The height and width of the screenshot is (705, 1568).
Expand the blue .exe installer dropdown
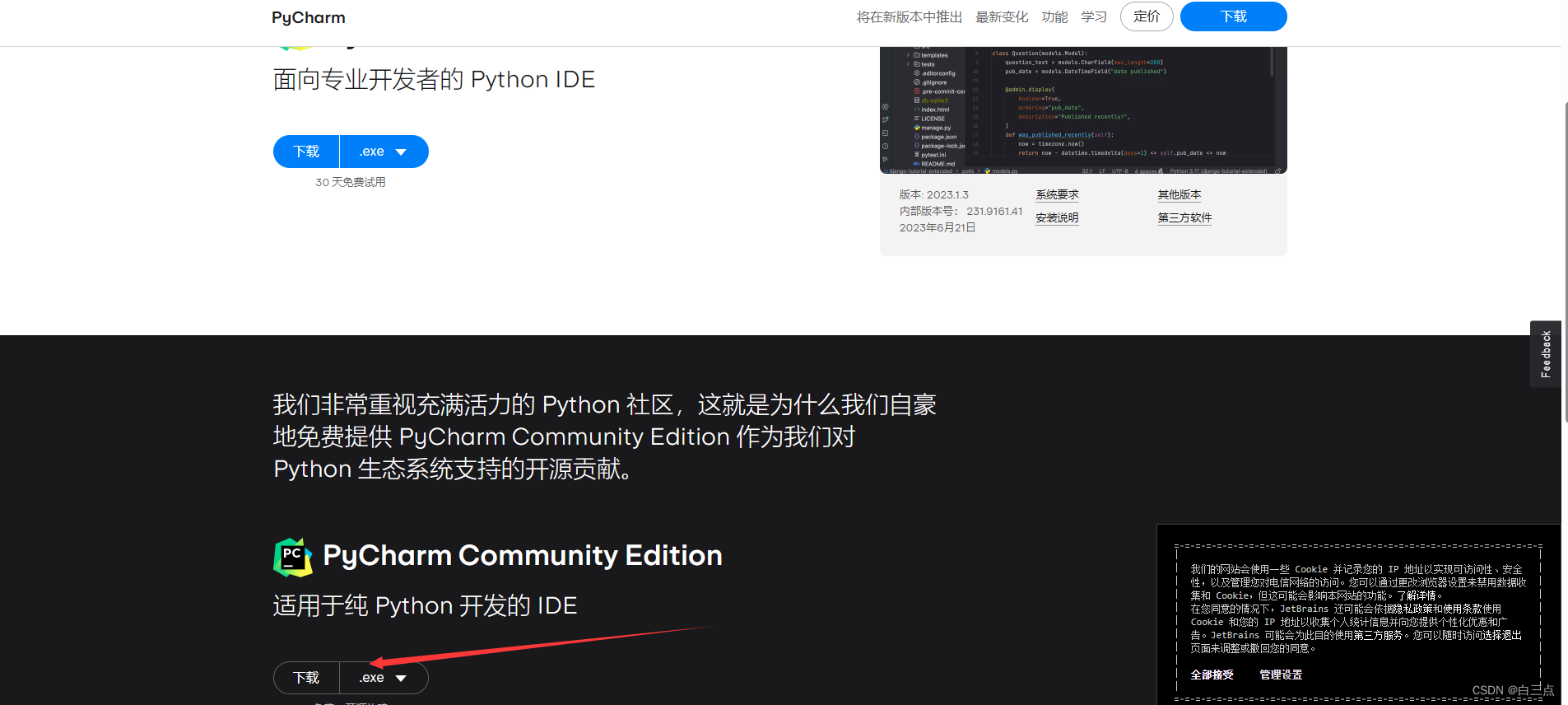click(x=384, y=152)
